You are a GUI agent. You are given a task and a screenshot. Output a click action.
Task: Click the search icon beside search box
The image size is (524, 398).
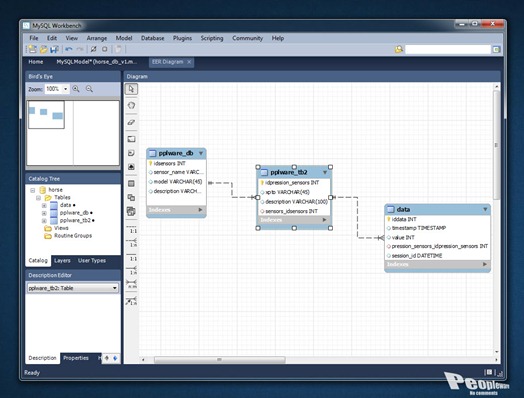click(x=398, y=49)
